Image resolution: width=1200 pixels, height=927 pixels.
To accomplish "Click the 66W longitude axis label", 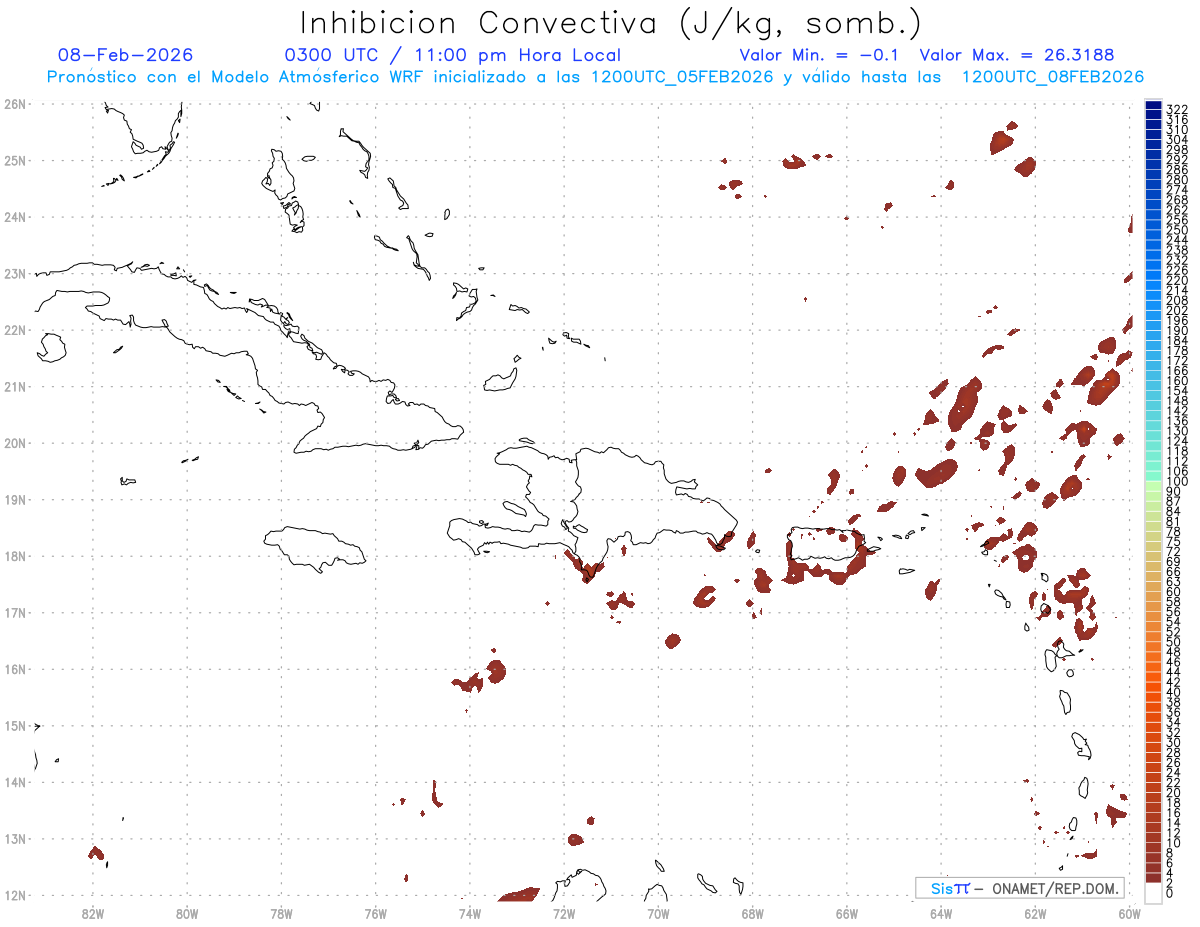I will tap(847, 913).
